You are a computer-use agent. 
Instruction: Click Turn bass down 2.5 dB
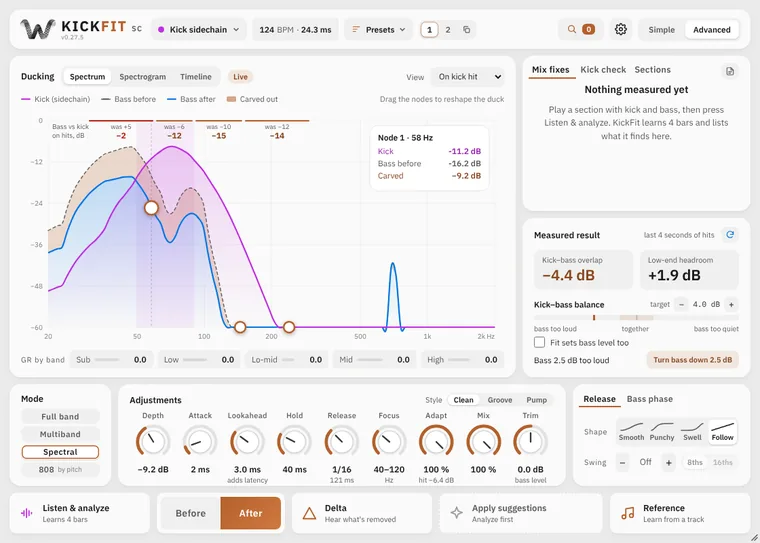tap(693, 360)
